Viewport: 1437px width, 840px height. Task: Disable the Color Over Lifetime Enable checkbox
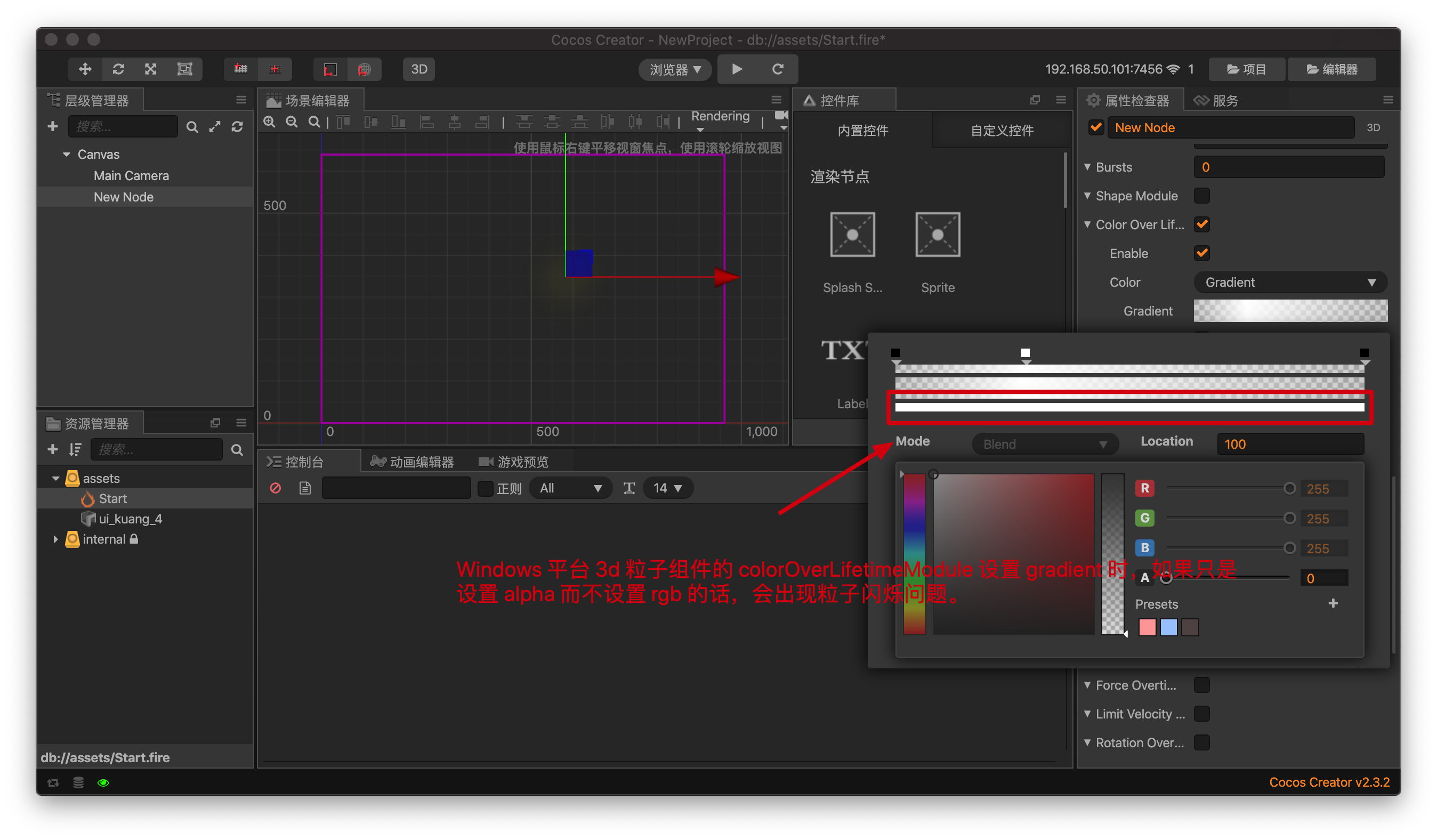[x=1201, y=253]
